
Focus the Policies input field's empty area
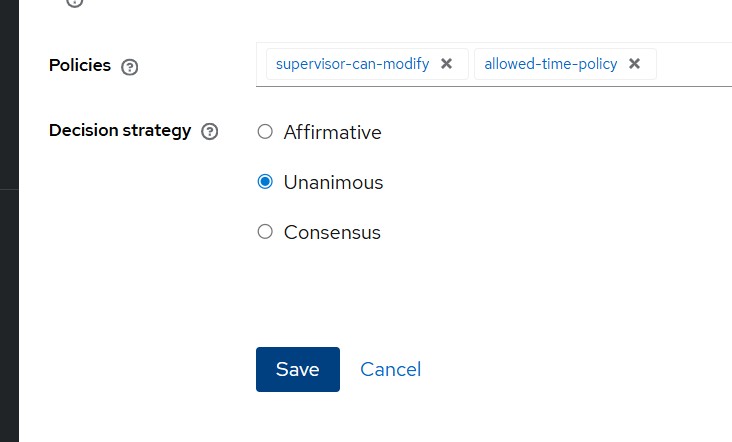click(694, 64)
